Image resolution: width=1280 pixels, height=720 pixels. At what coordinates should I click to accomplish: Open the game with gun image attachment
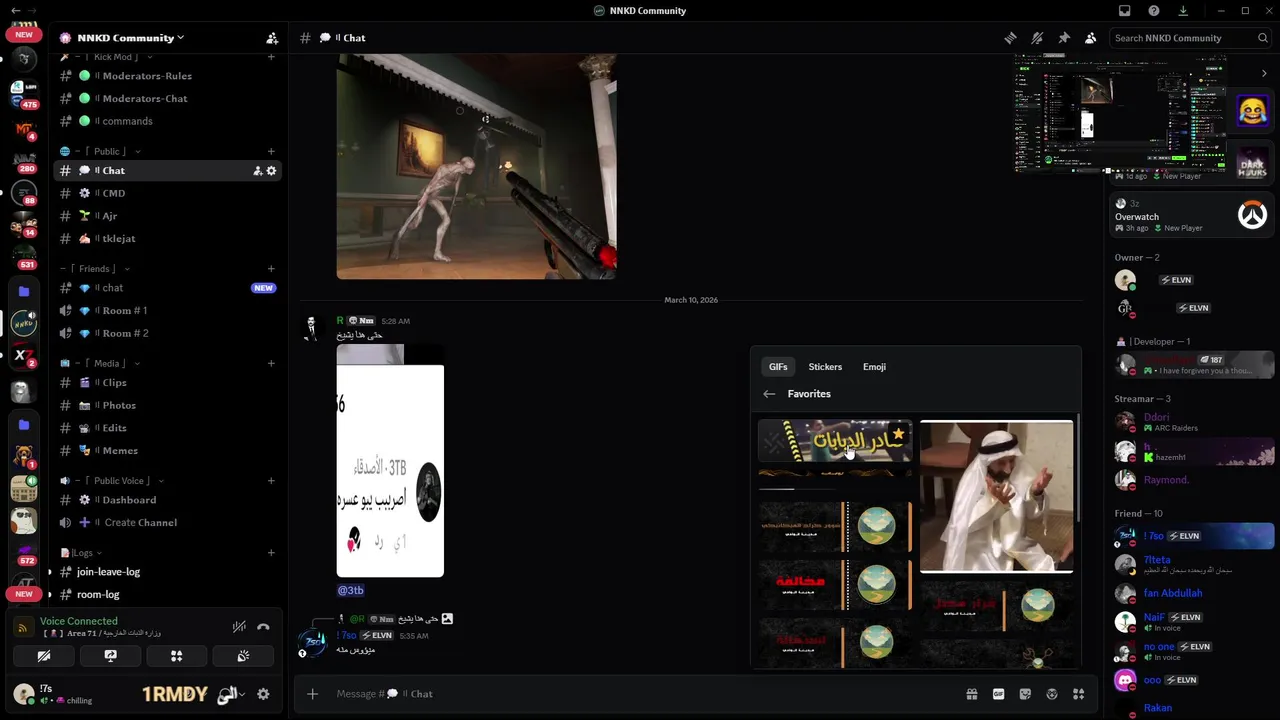[x=476, y=166]
